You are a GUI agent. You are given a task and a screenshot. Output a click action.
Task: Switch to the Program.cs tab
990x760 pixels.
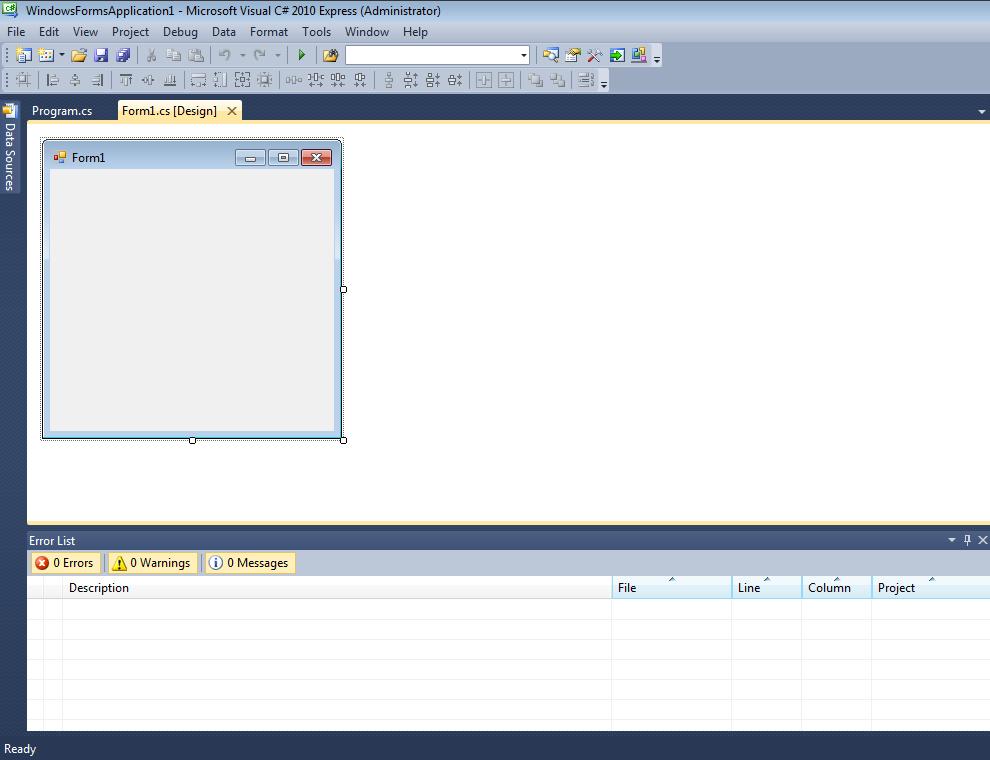click(x=62, y=111)
